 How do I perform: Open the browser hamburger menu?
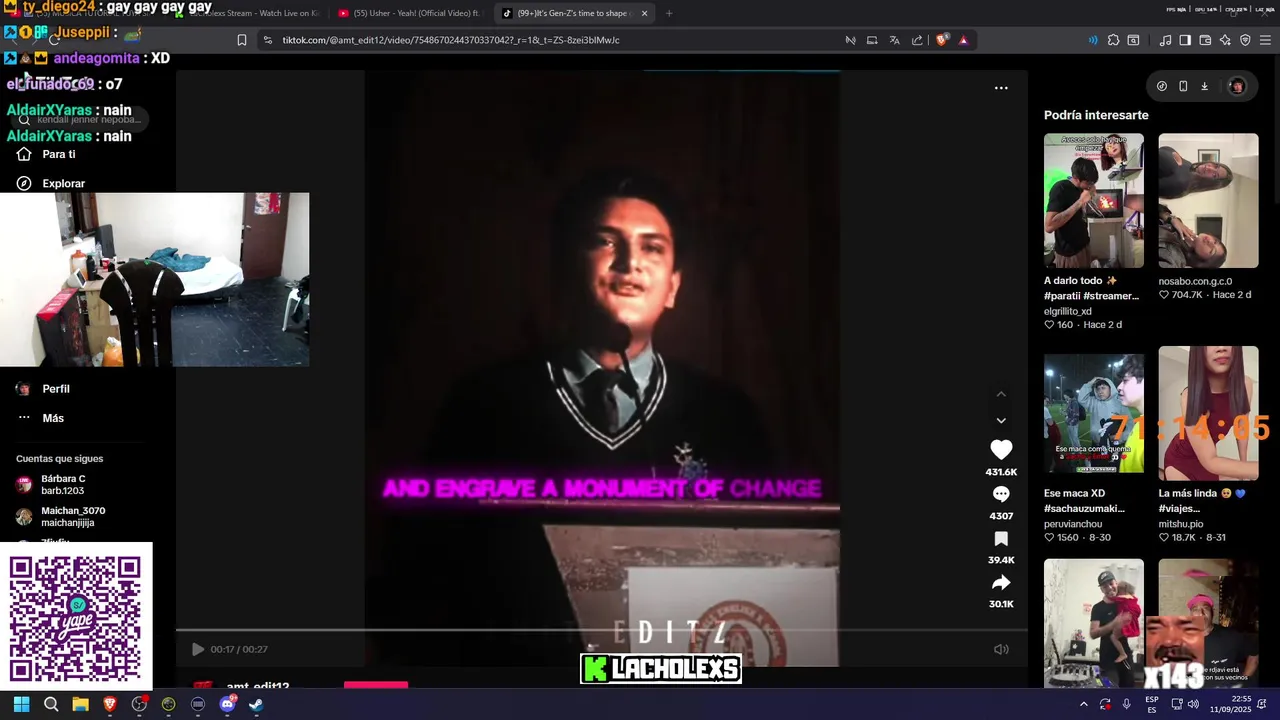[x=1265, y=40]
